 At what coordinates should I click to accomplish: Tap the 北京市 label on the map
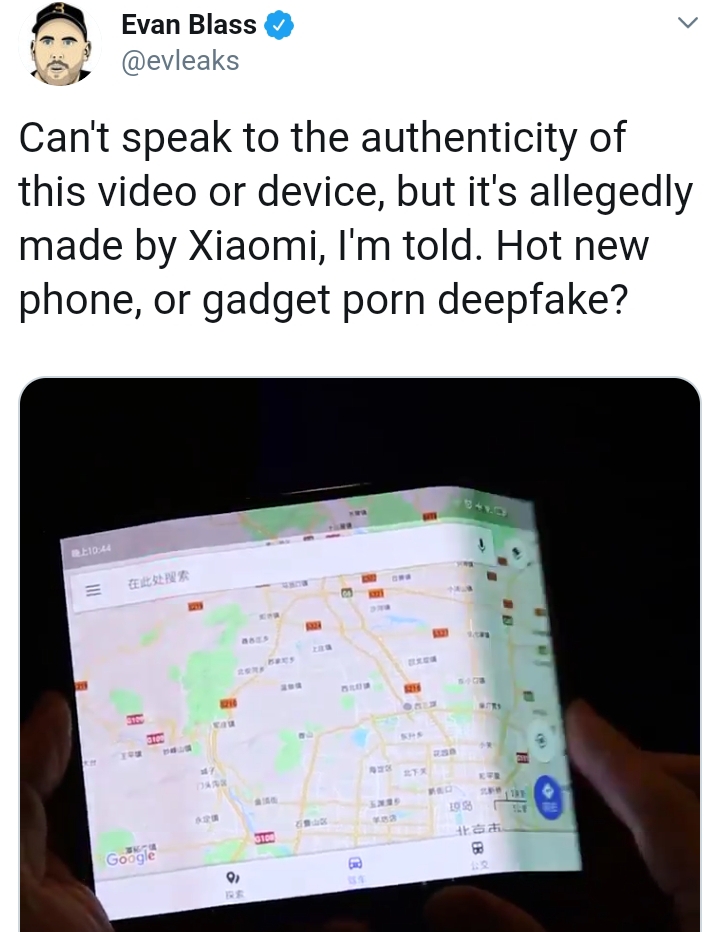pos(478,829)
